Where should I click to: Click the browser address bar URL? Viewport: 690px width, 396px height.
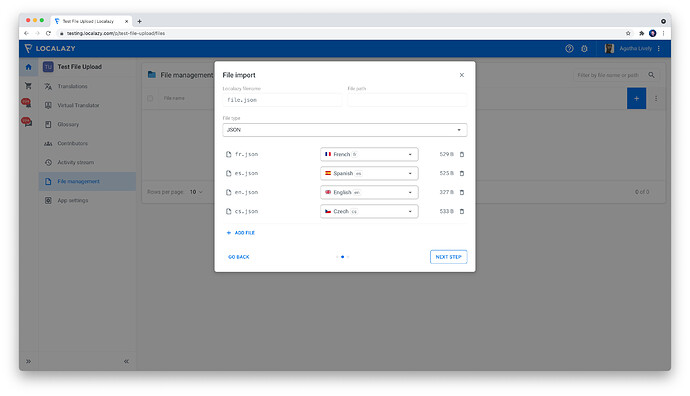pyautogui.click(x=116, y=33)
